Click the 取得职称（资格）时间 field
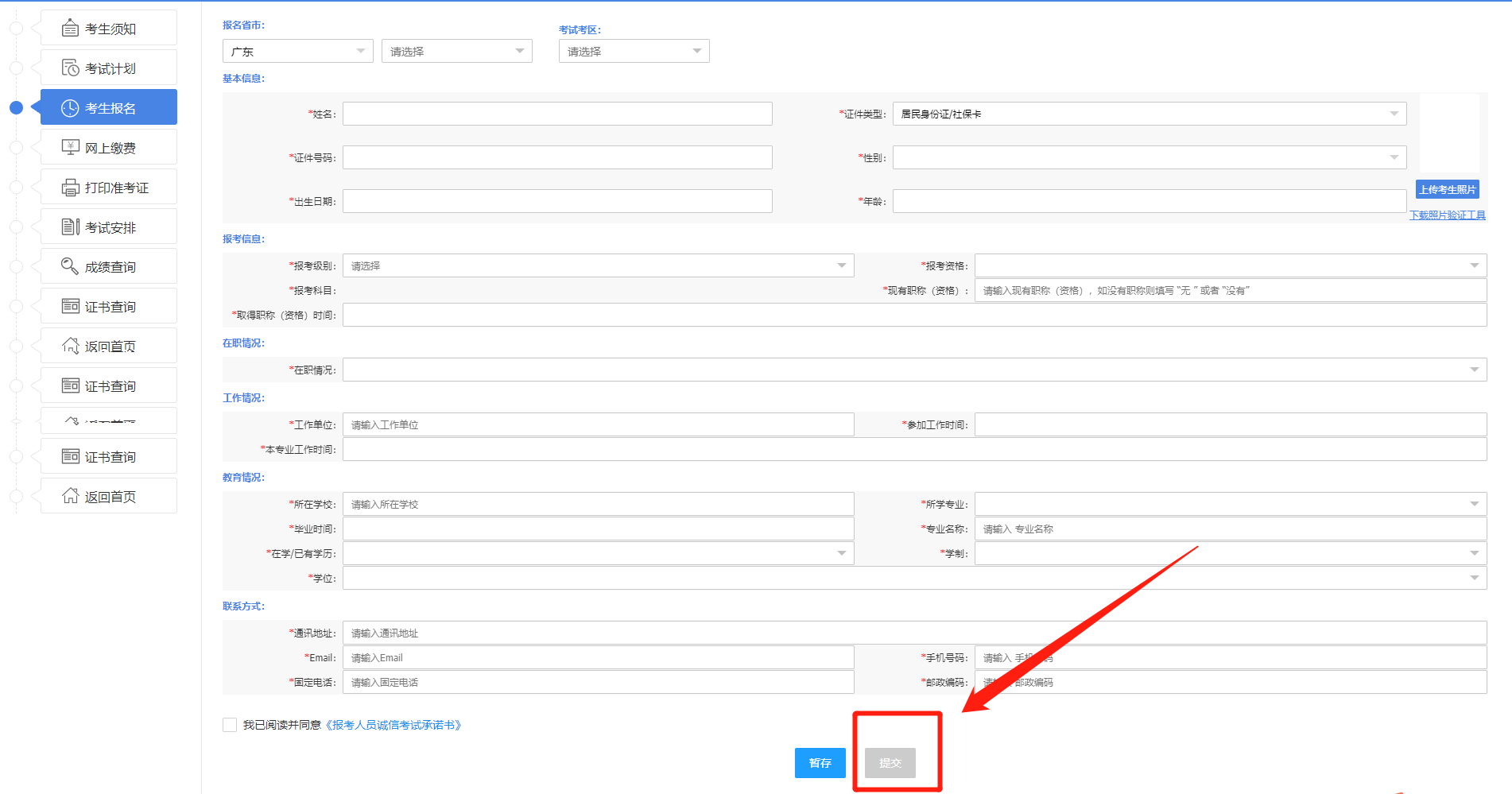The width and height of the screenshot is (1512, 794). [915, 315]
